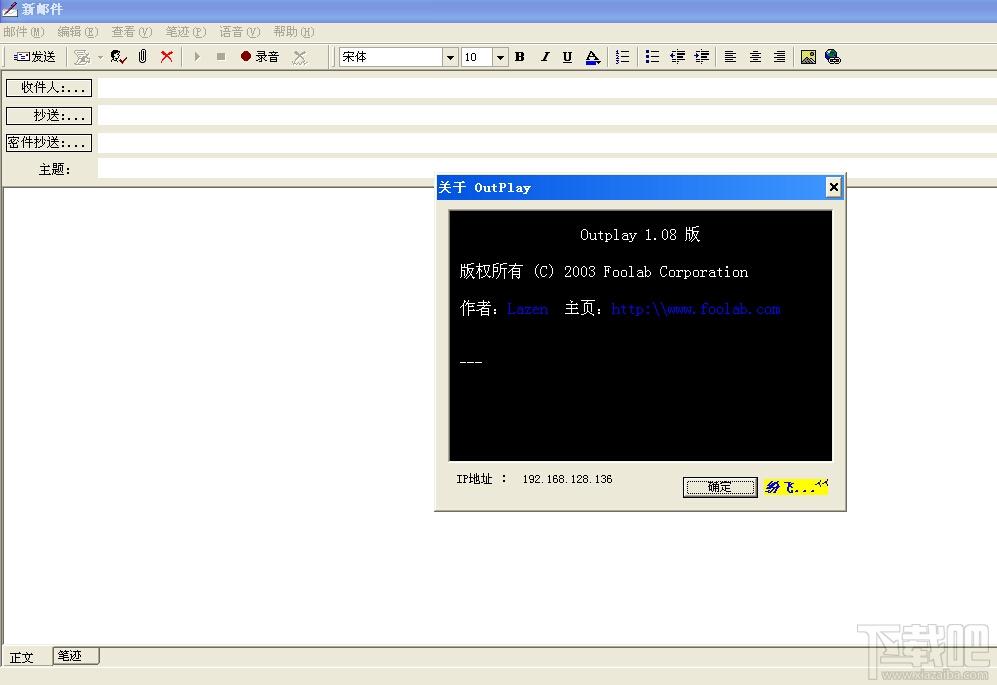Click 确定 in the About OutPlay dialog
The image size is (997, 685).
tap(720, 487)
